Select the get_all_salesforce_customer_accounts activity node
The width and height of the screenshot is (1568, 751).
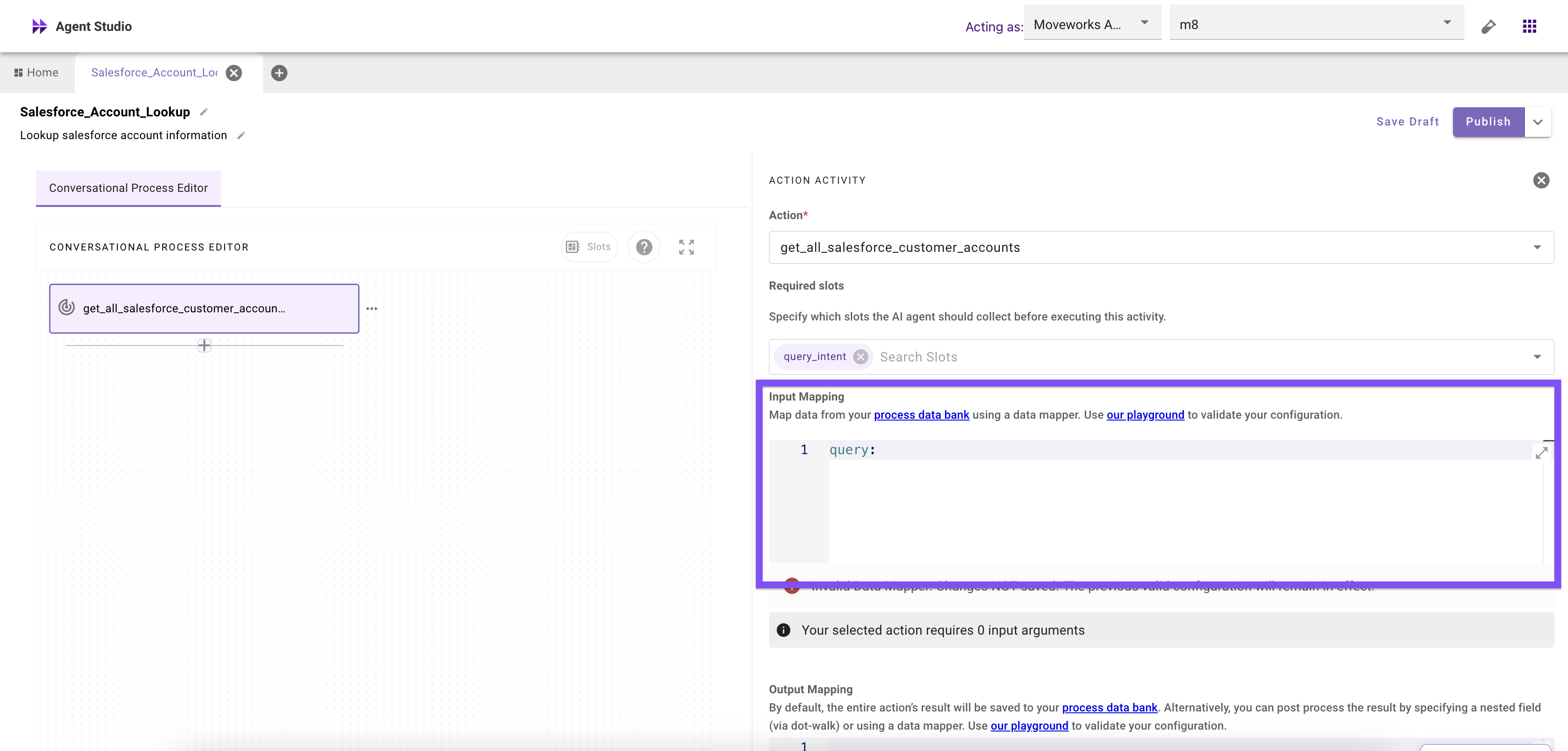(204, 308)
